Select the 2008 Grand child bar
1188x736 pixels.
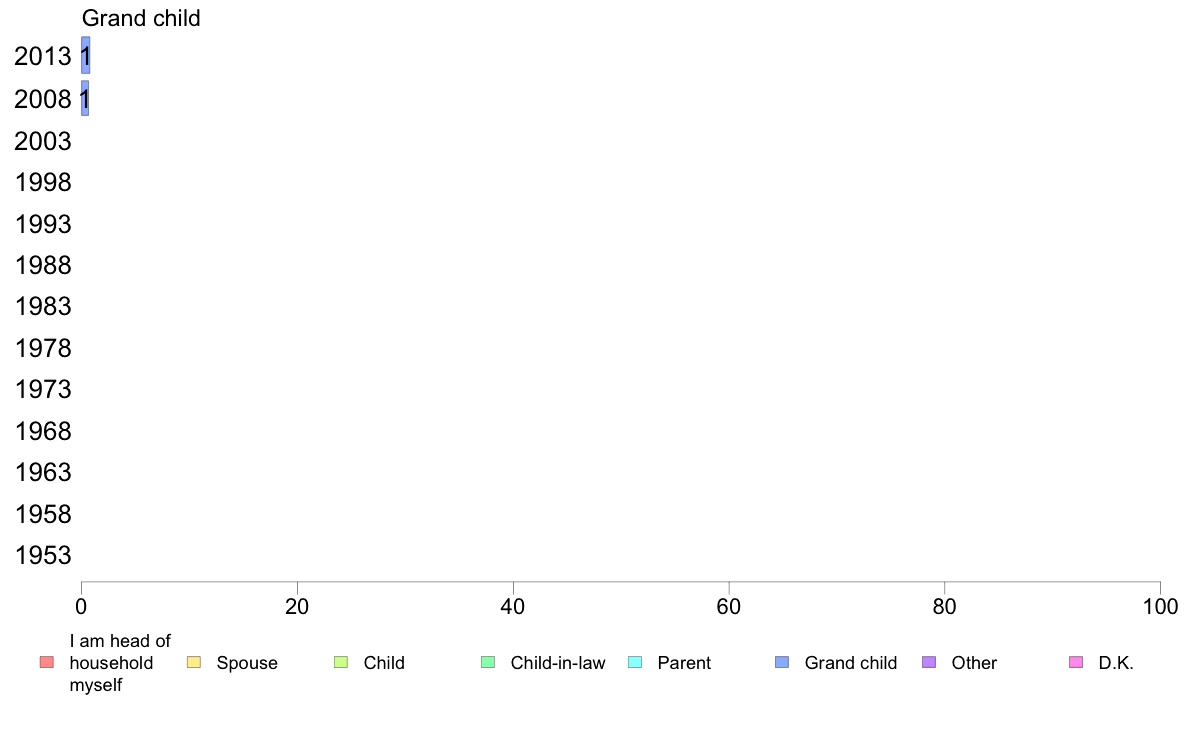coord(85,98)
